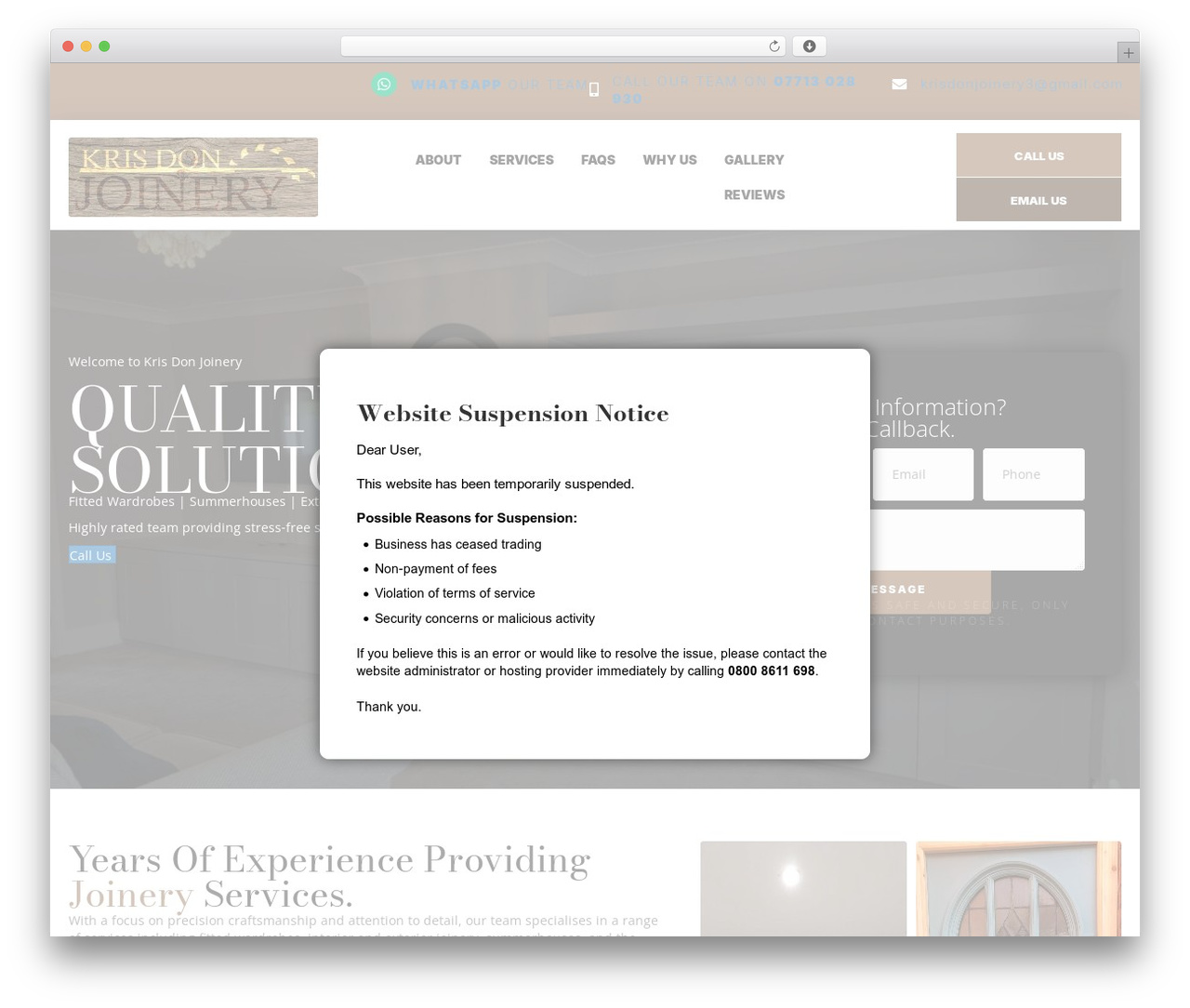Click 'Non-payment of fees' list item
Viewport: 1190px width, 1008px height.
click(x=435, y=569)
